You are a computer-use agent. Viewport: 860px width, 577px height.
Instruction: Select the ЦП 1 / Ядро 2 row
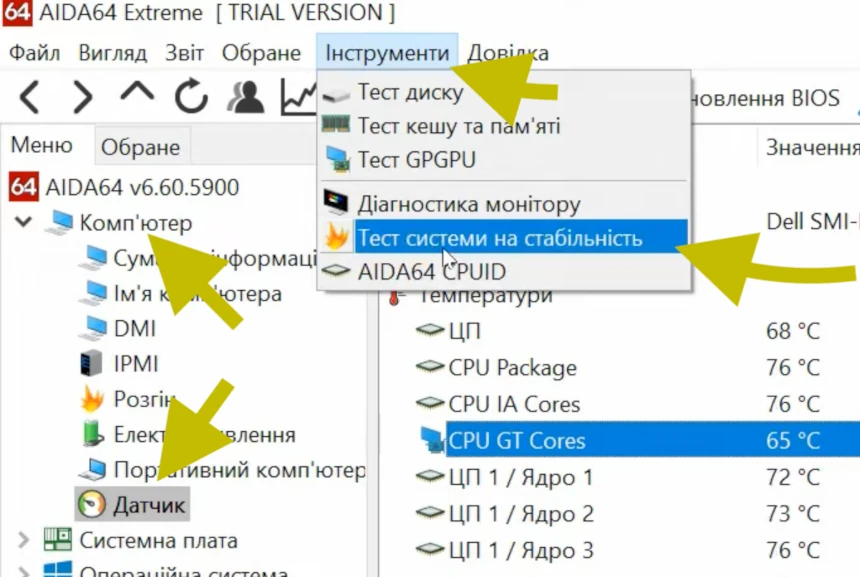tap(620, 514)
